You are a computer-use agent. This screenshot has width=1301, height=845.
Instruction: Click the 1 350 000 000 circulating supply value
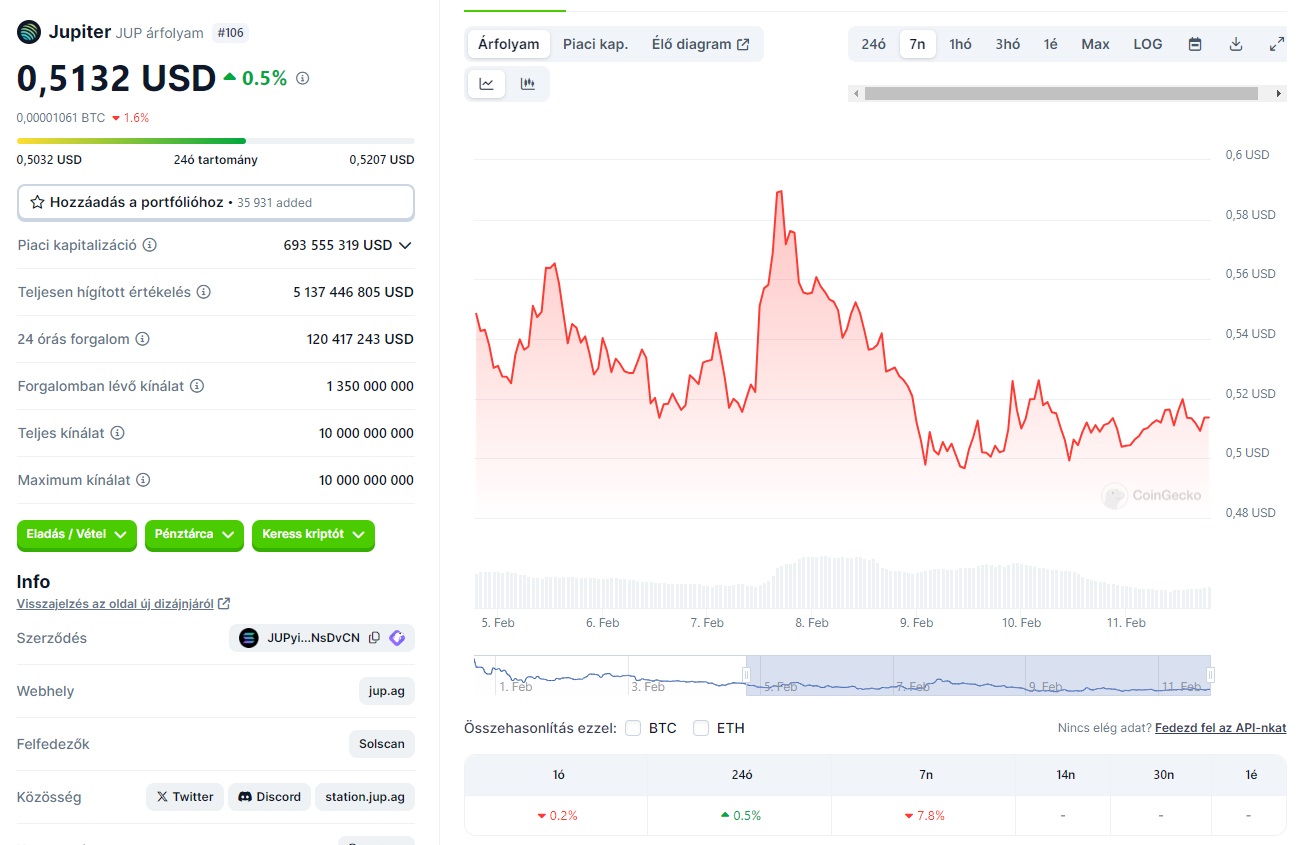tap(370, 386)
